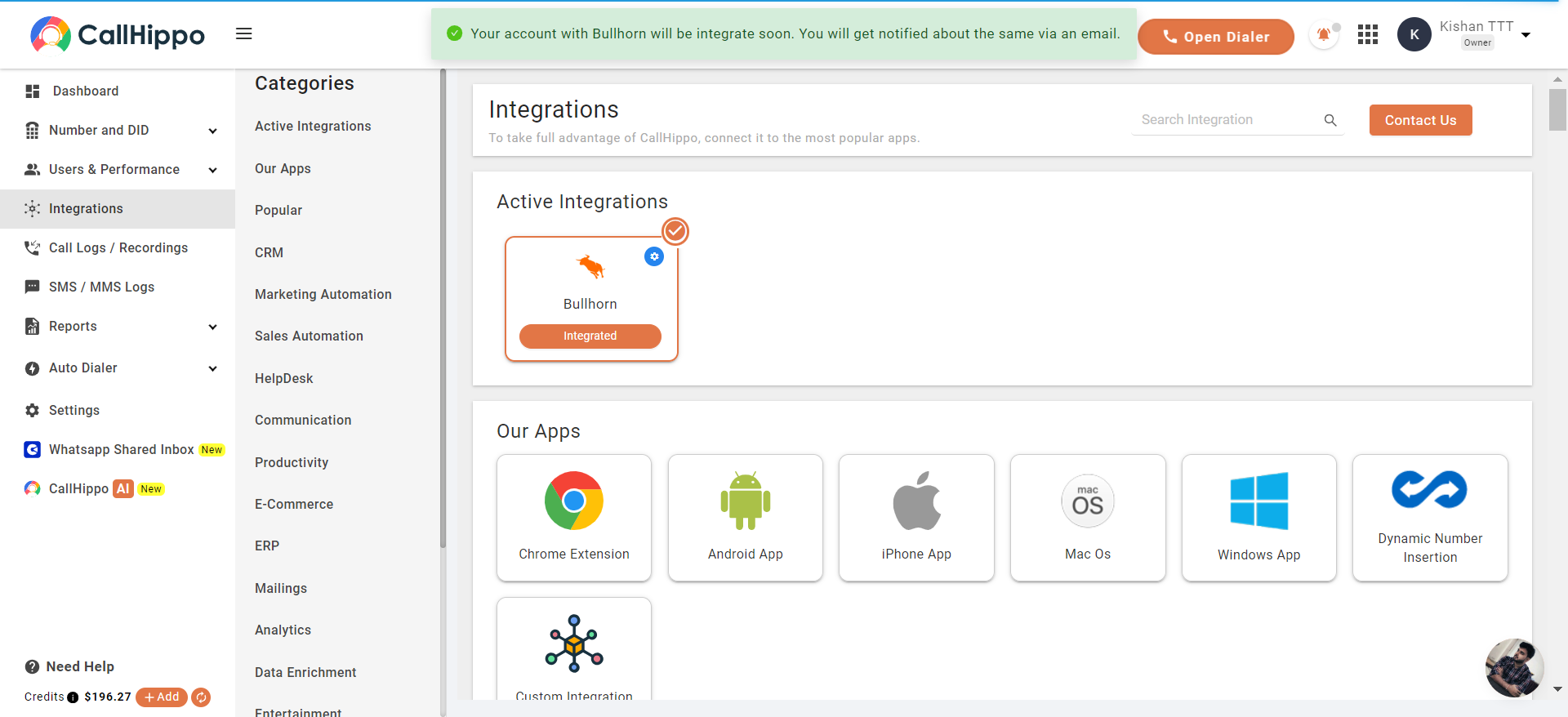Viewport: 1568px width, 717px height.
Task: Select the CRM category
Action: click(x=269, y=253)
